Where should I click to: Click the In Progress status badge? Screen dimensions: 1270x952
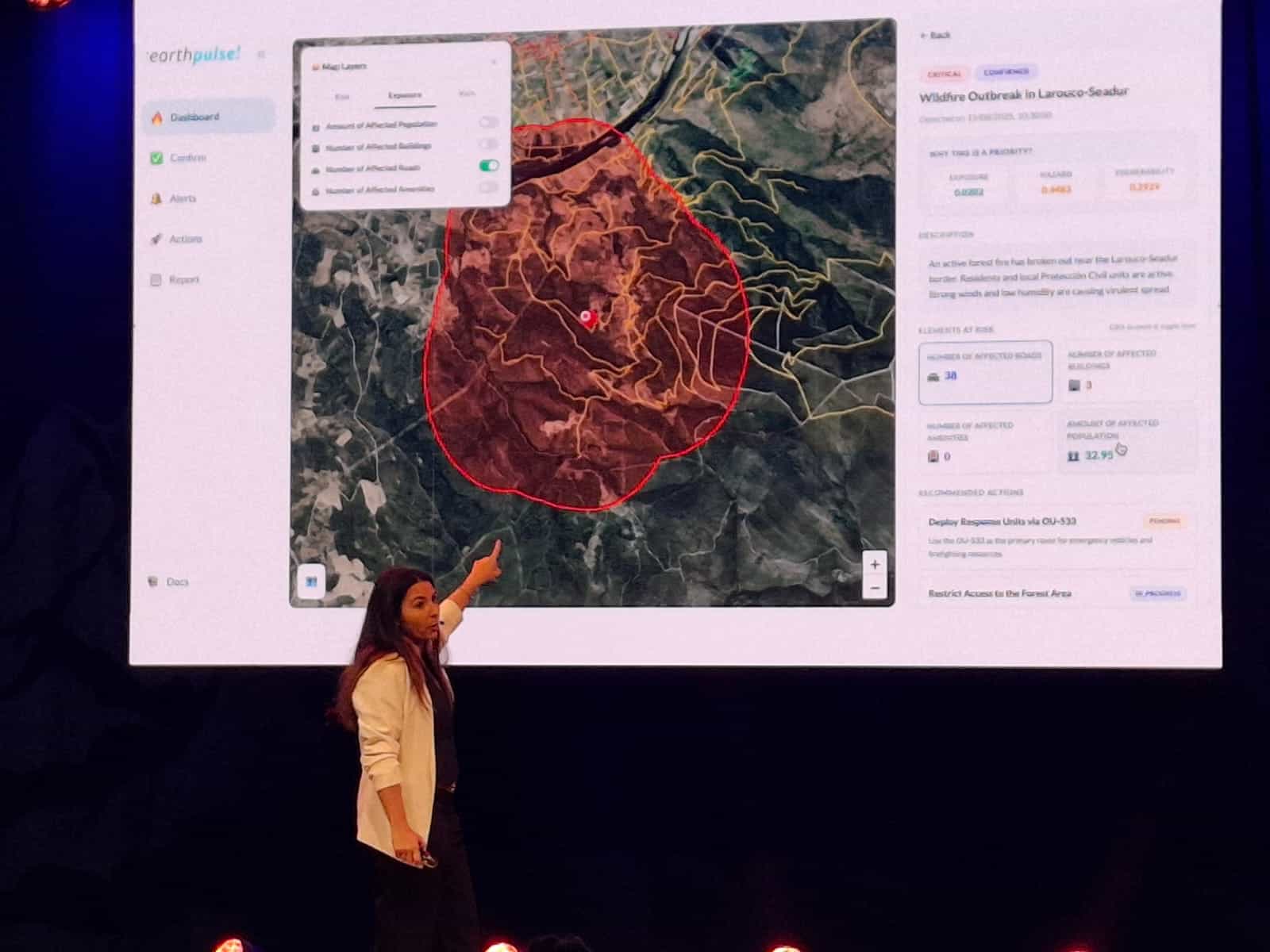coord(1158,593)
